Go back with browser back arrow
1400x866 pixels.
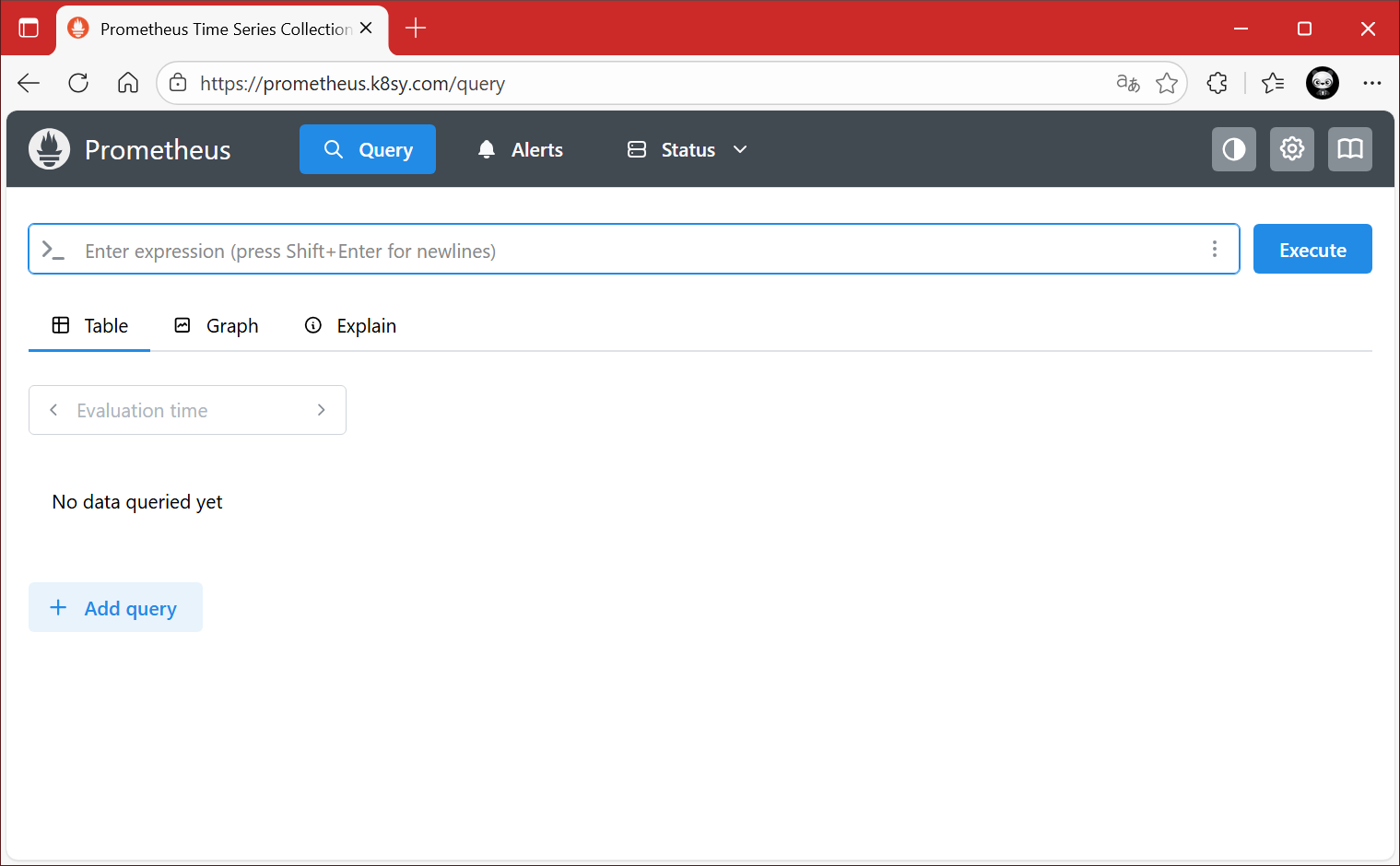[x=29, y=83]
